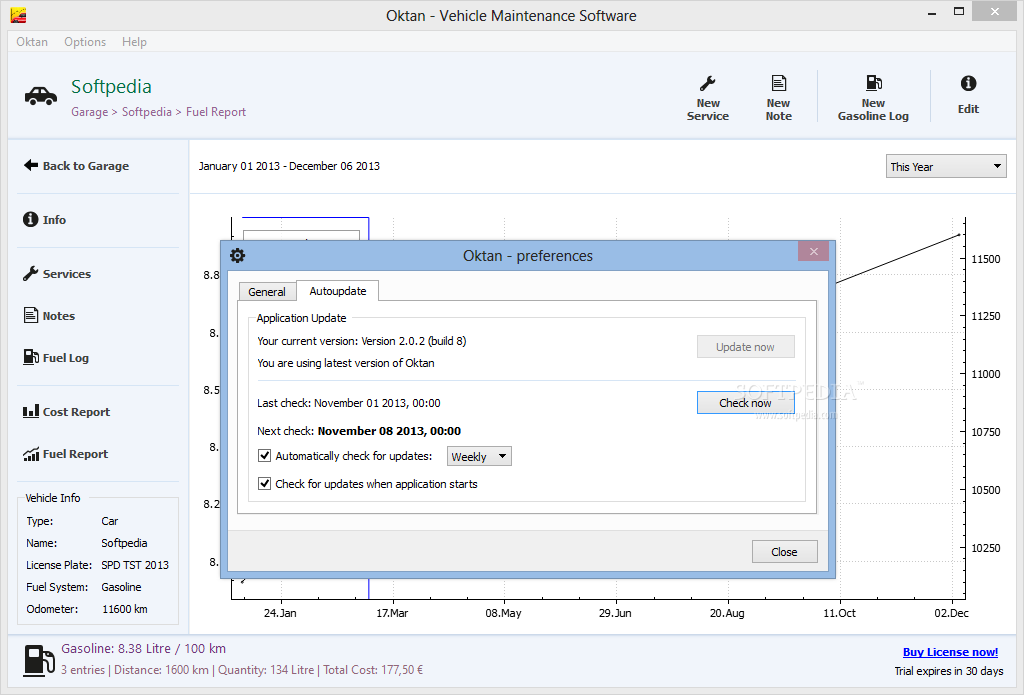This screenshot has height=695, width=1024.
Task: Click License Plate value SPD TST 2013
Action: pyautogui.click(x=135, y=565)
